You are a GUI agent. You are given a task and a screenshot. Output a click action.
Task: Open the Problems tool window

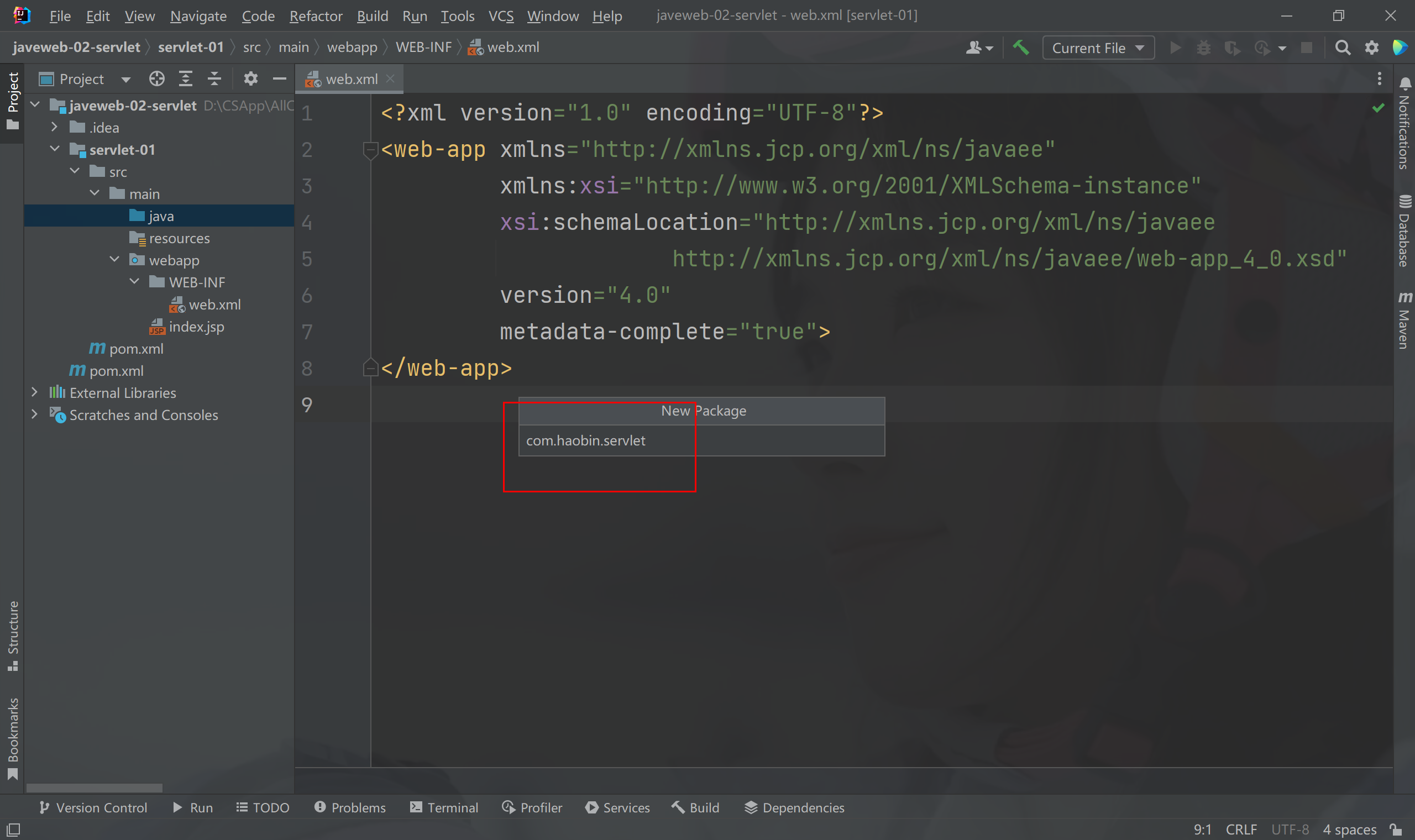point(350,808)
